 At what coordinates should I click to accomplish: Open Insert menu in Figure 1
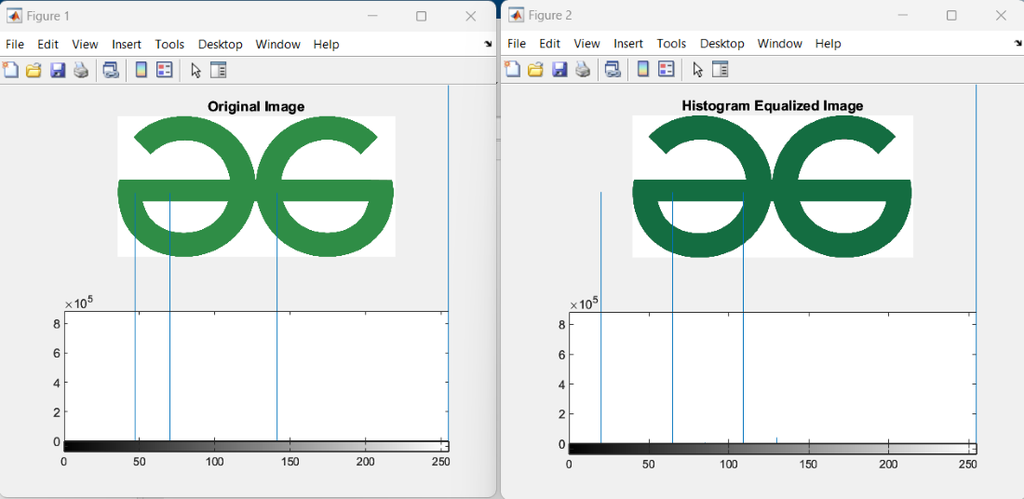click(x=127, y=44)
